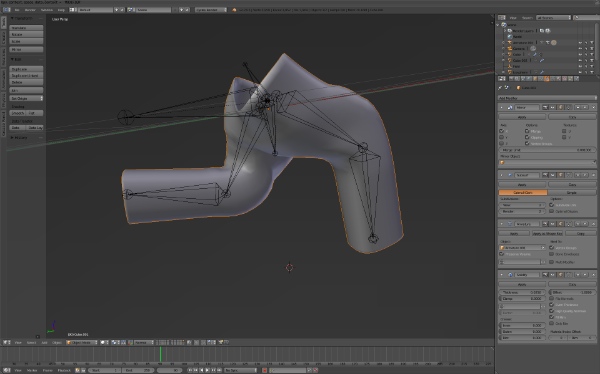Click the Mirror modifier type icon
This screenshot has height=374, width=600.
510,108
